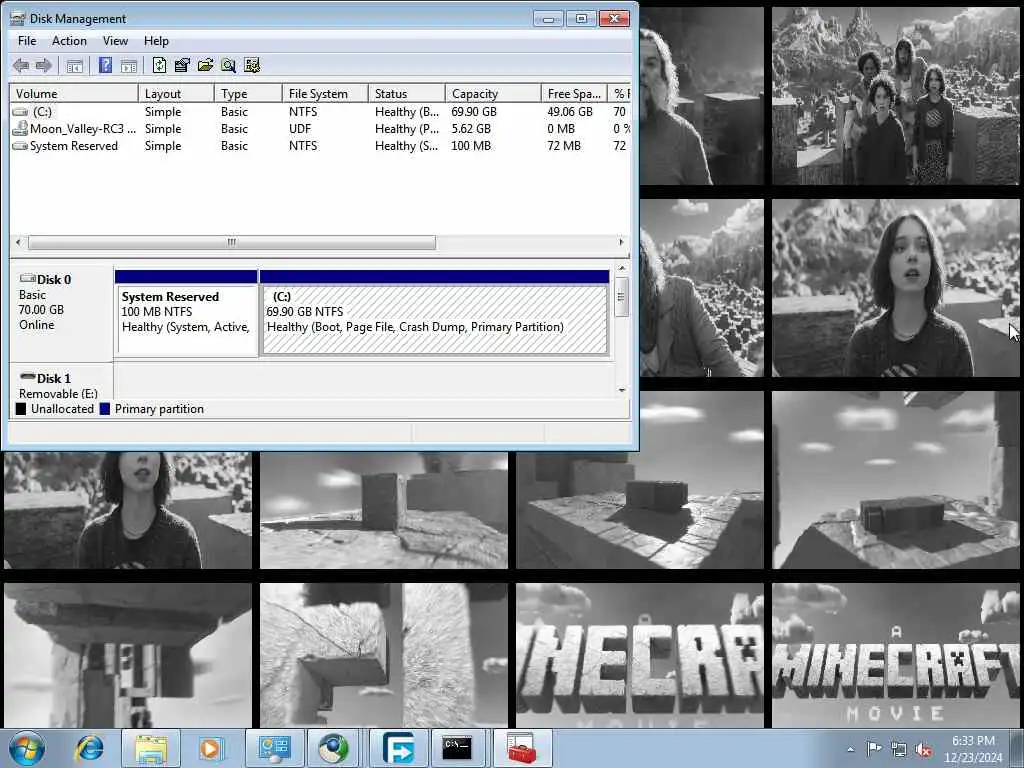Select the System Reserved partition block on Disk 0
The width and height of the screenshot is (1024, 768).
[x=186, y=313]
